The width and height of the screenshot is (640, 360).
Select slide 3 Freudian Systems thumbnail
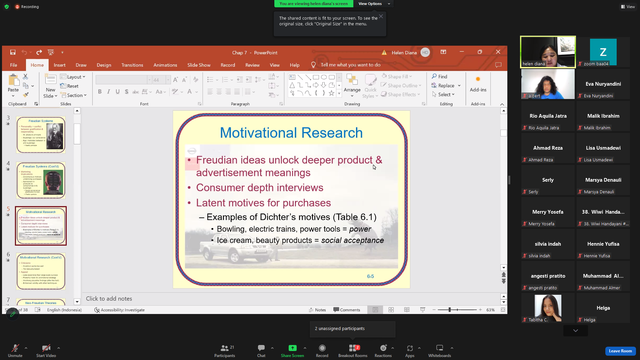point(41,135)
